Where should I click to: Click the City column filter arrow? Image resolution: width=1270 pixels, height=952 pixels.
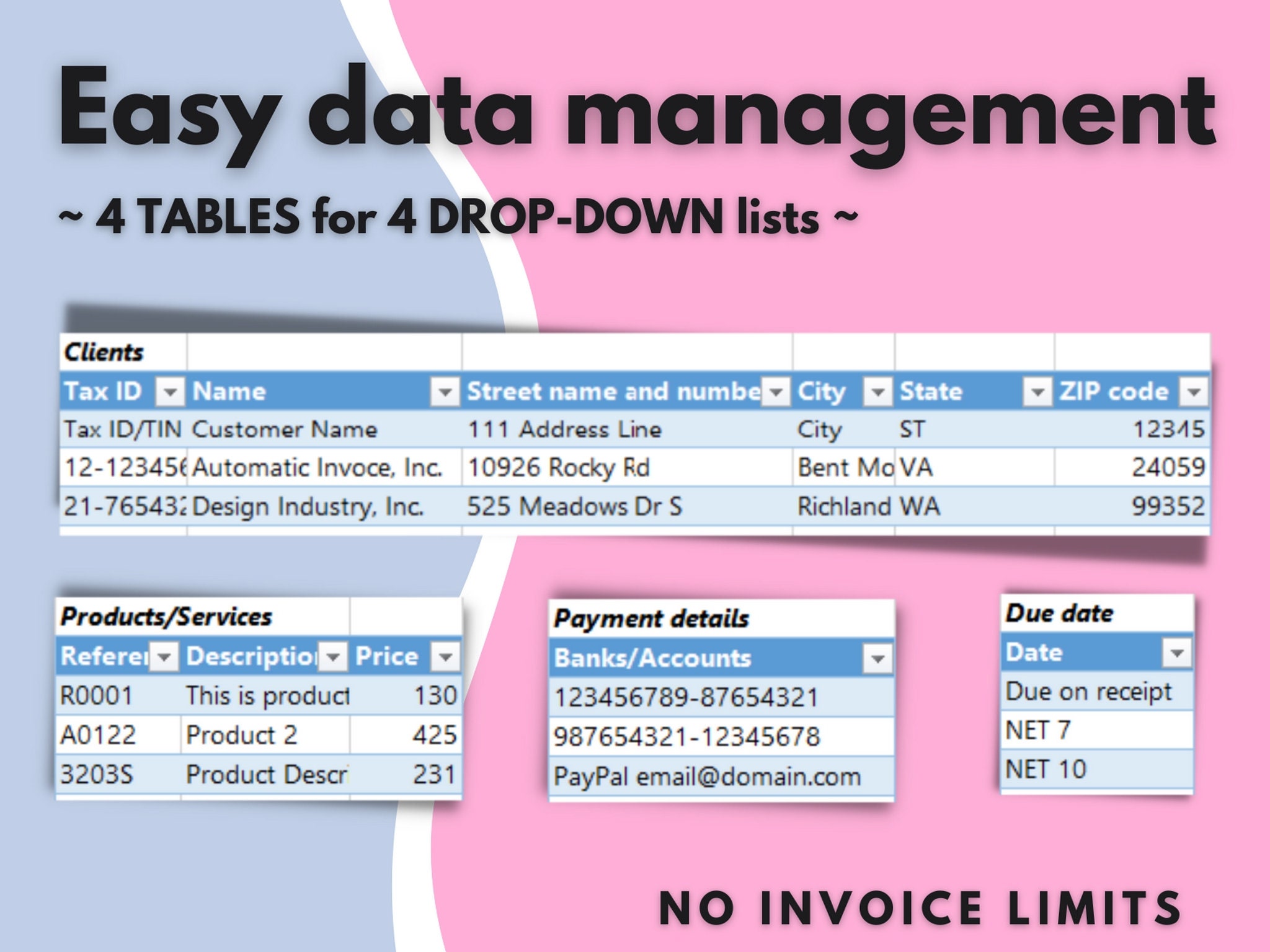pos(877,391)
